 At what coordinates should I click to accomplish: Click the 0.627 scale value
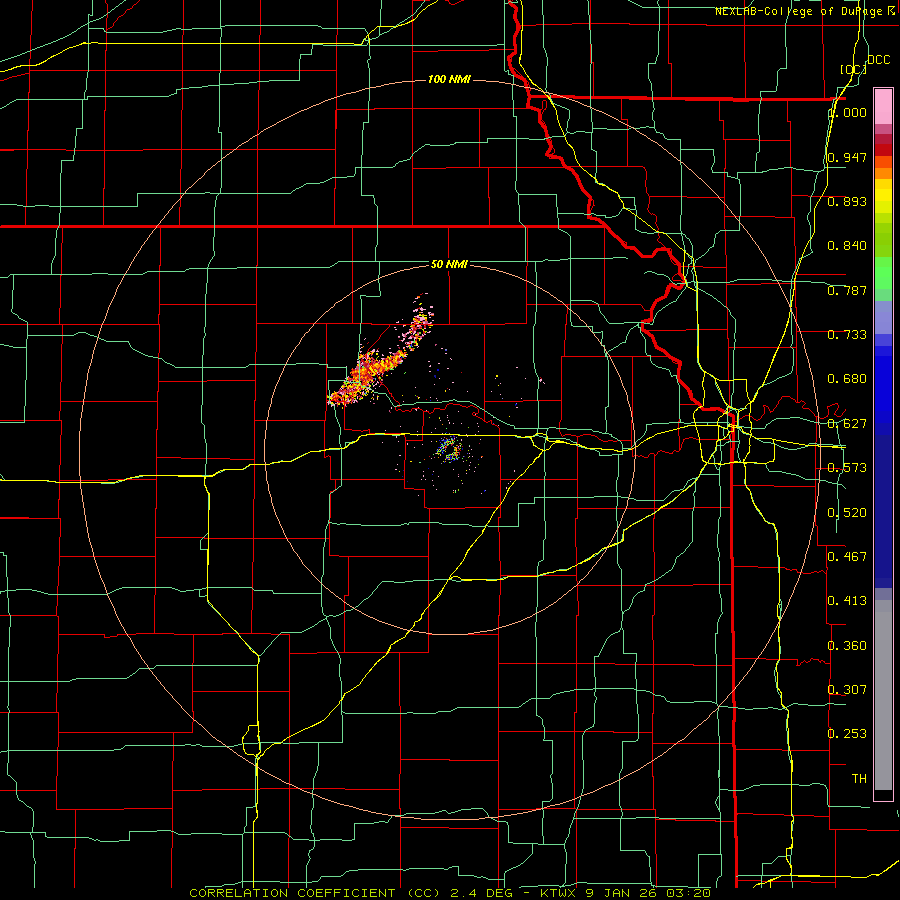pyautogui.click(x=847, y=424)
